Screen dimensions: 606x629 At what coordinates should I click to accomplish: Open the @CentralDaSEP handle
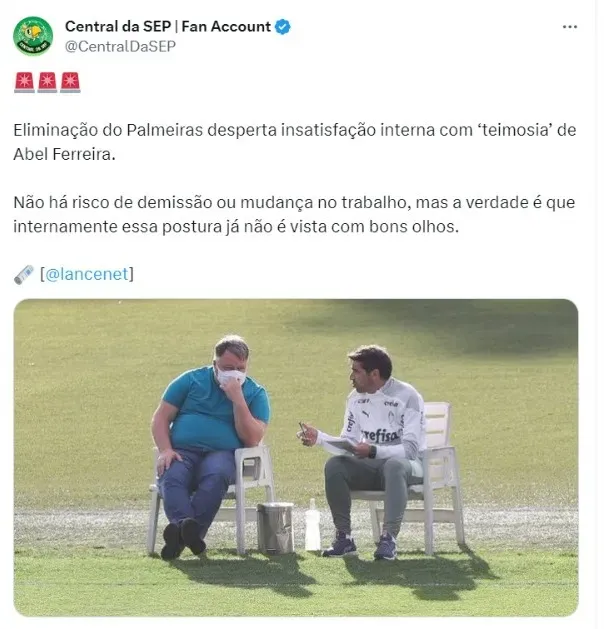pos(120,47)
